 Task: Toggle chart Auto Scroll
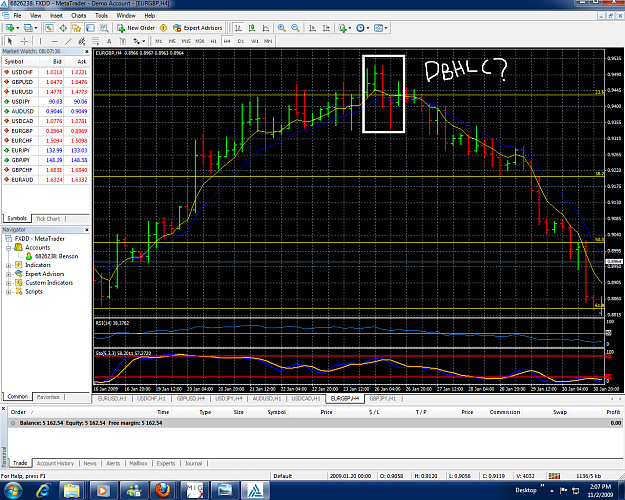pyautogui.click(x=312, y=28)
